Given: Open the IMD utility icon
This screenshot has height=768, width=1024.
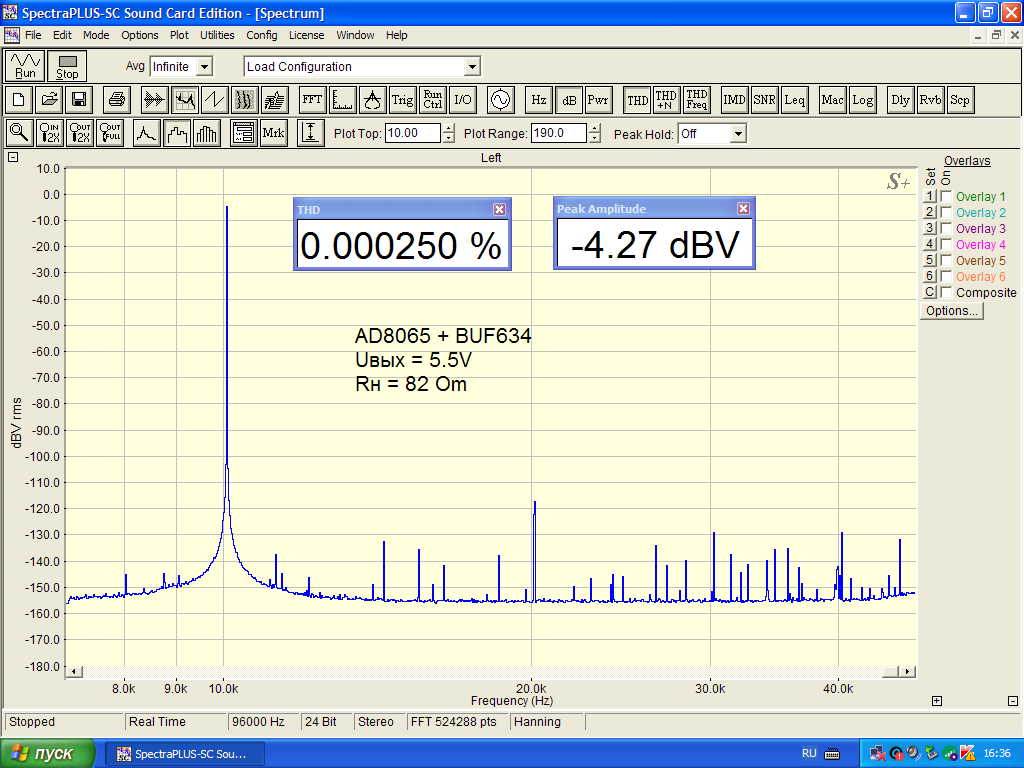Looking at the screenshot, I should pos(735,100).
